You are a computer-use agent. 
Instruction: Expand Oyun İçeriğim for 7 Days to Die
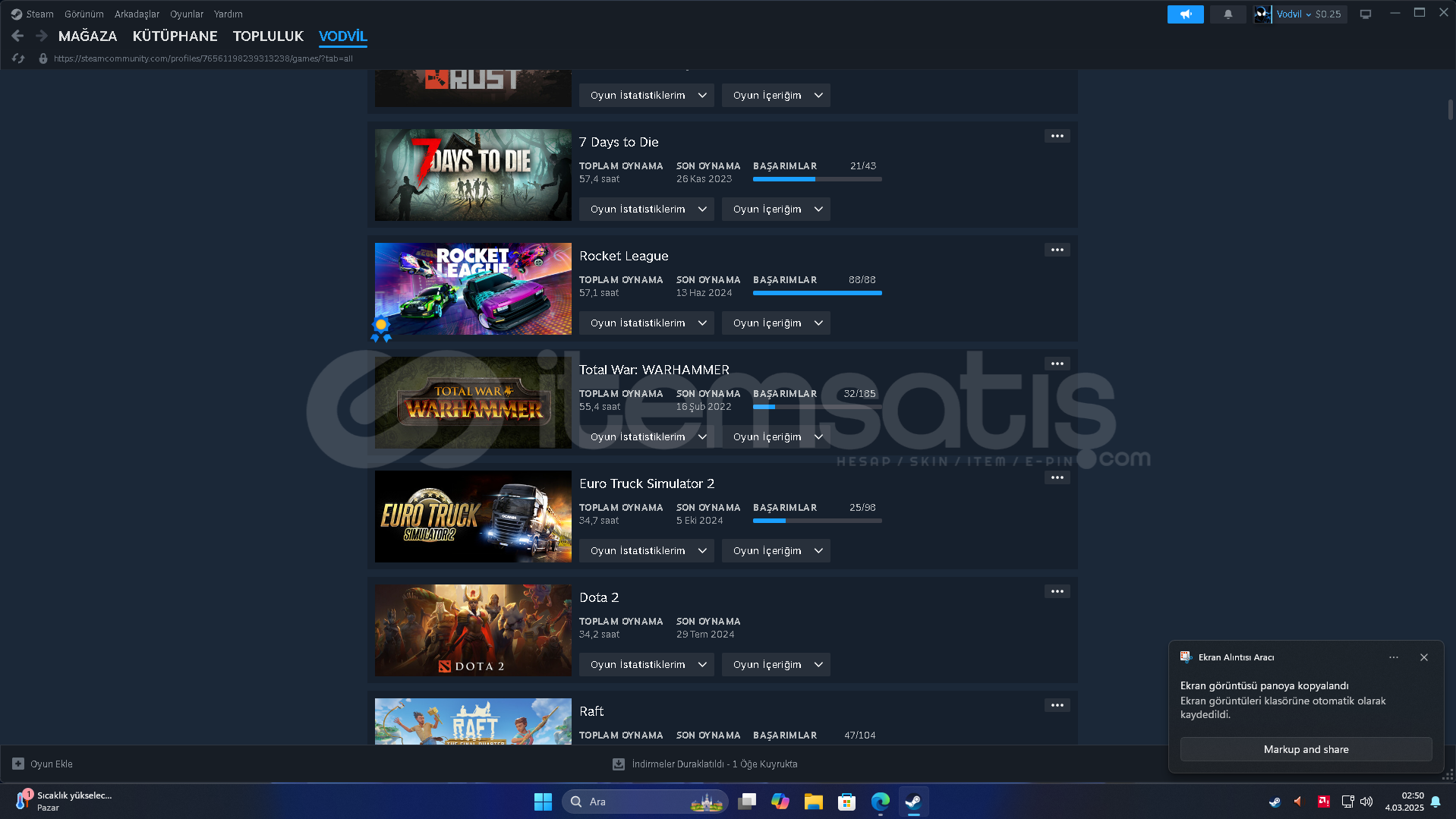pyautogui.click(x=776, y=209)
